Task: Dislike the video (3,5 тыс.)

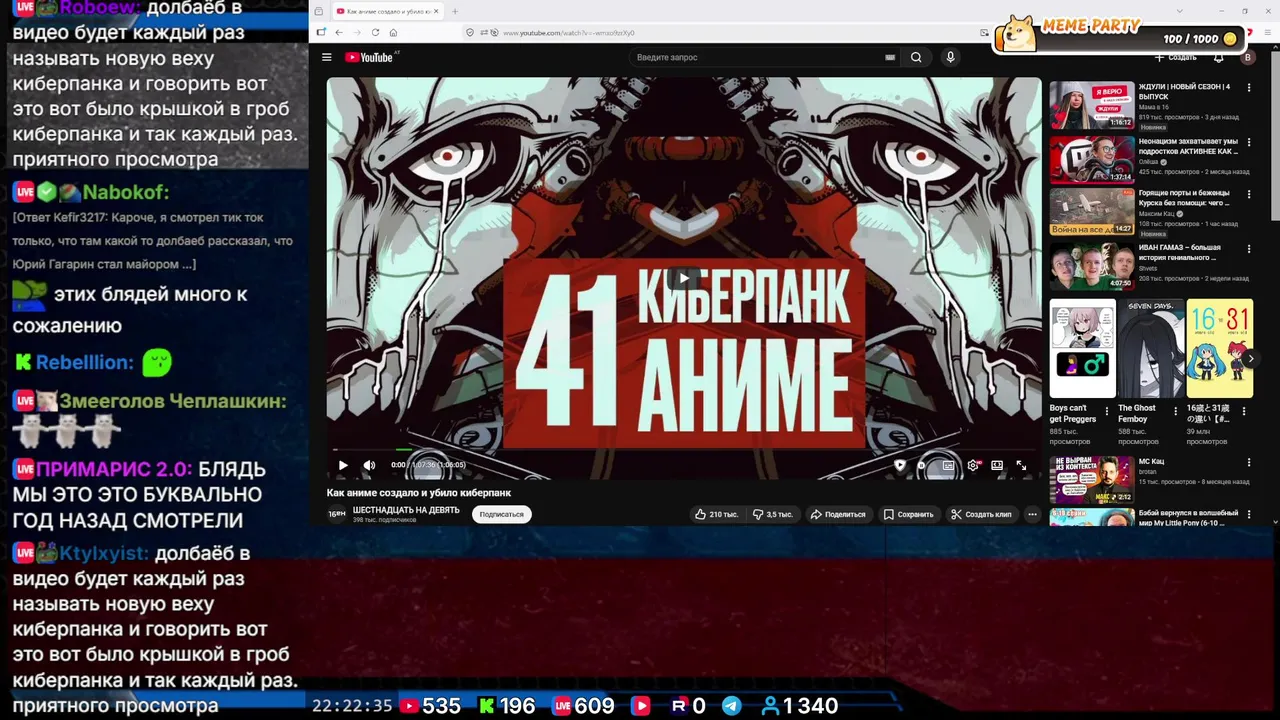Action: 773,514
